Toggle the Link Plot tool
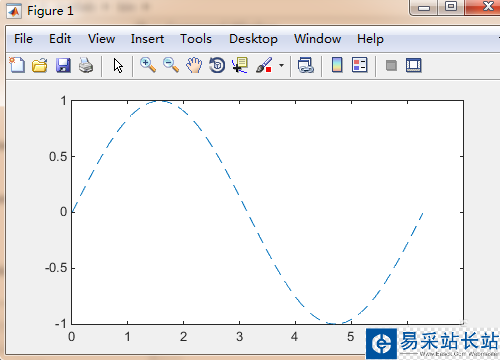The image size is (500, 360). (306, 65)
